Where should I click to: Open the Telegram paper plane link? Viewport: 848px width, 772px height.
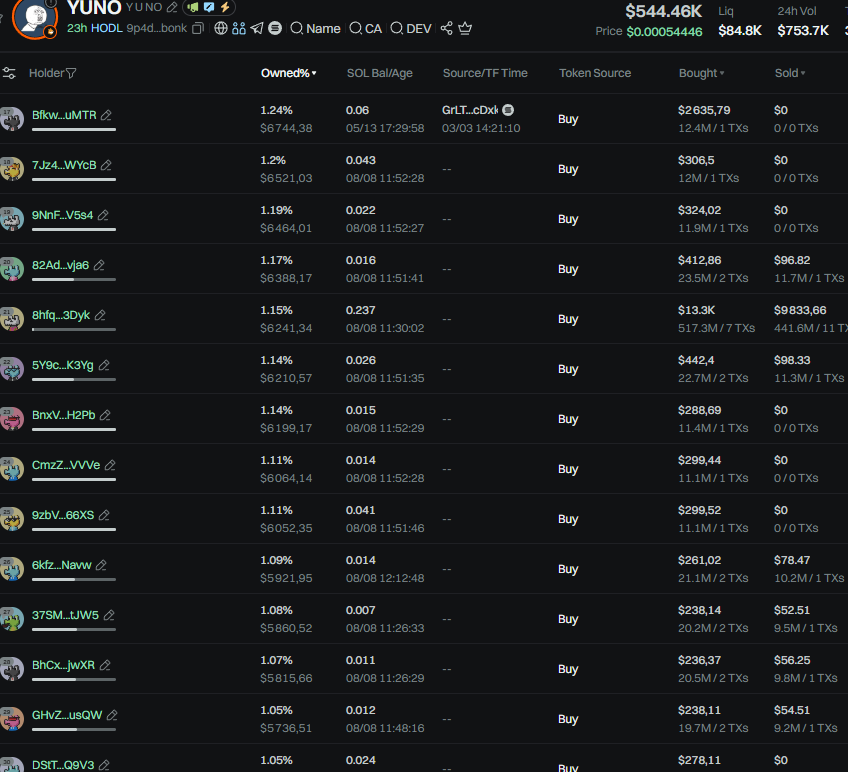257,28
